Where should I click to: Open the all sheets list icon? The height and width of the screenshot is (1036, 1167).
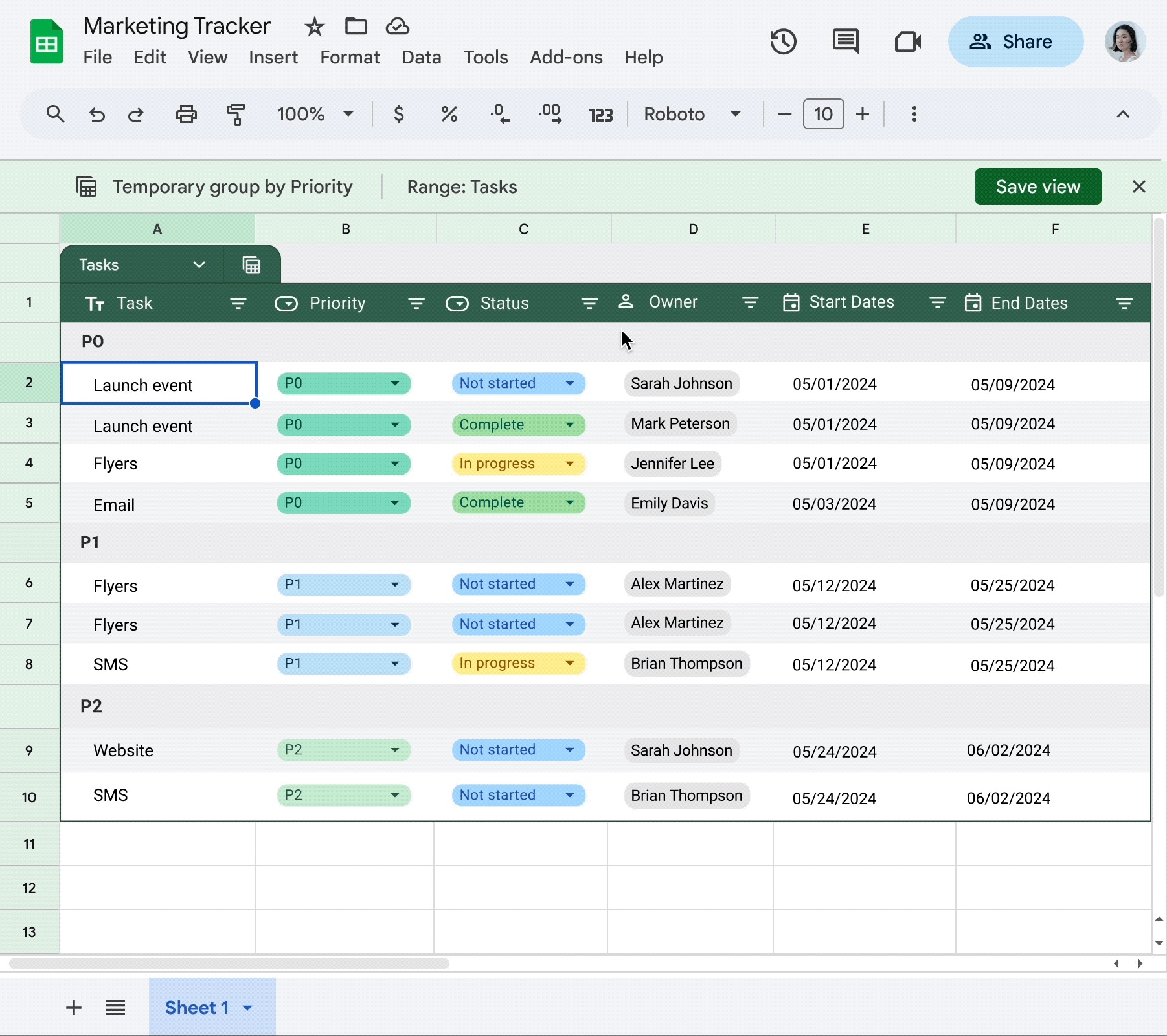click(115, 1008)
